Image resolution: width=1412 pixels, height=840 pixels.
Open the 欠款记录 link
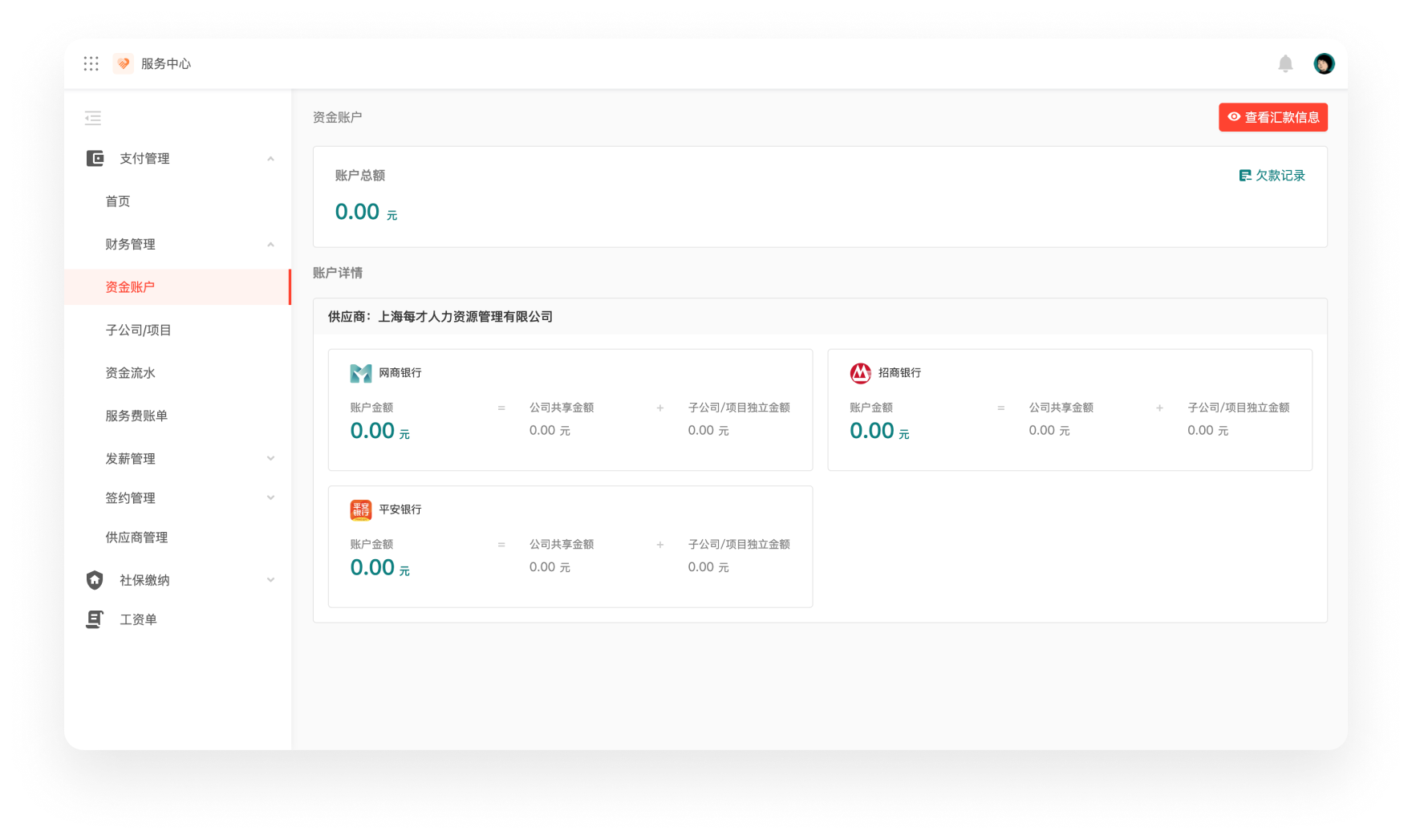pyautogui.click(x=1272, y=176)
